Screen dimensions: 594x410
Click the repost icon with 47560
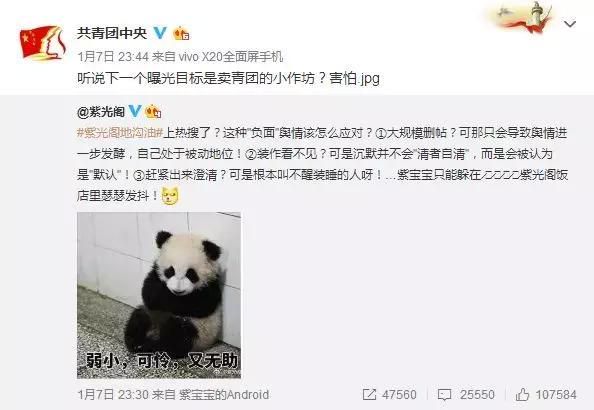[369, 395]
